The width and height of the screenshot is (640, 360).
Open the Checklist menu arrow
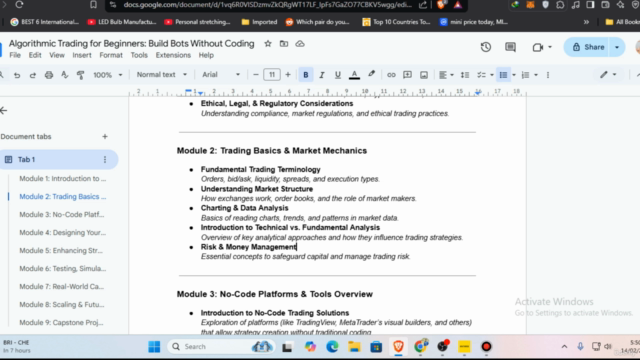[x=491, y=75]
